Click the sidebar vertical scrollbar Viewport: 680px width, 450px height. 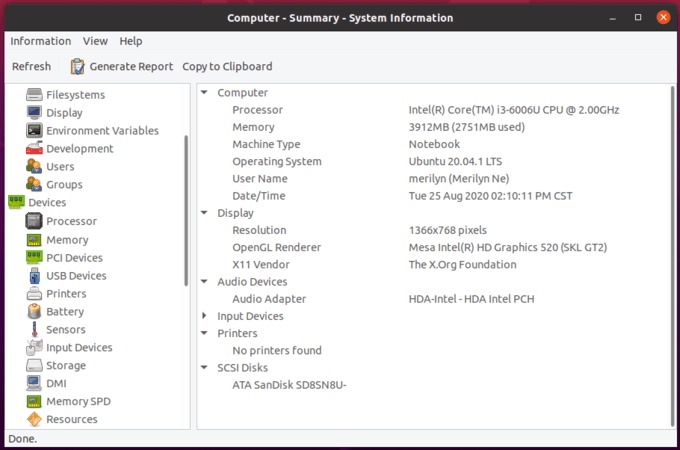click(186, 210)
